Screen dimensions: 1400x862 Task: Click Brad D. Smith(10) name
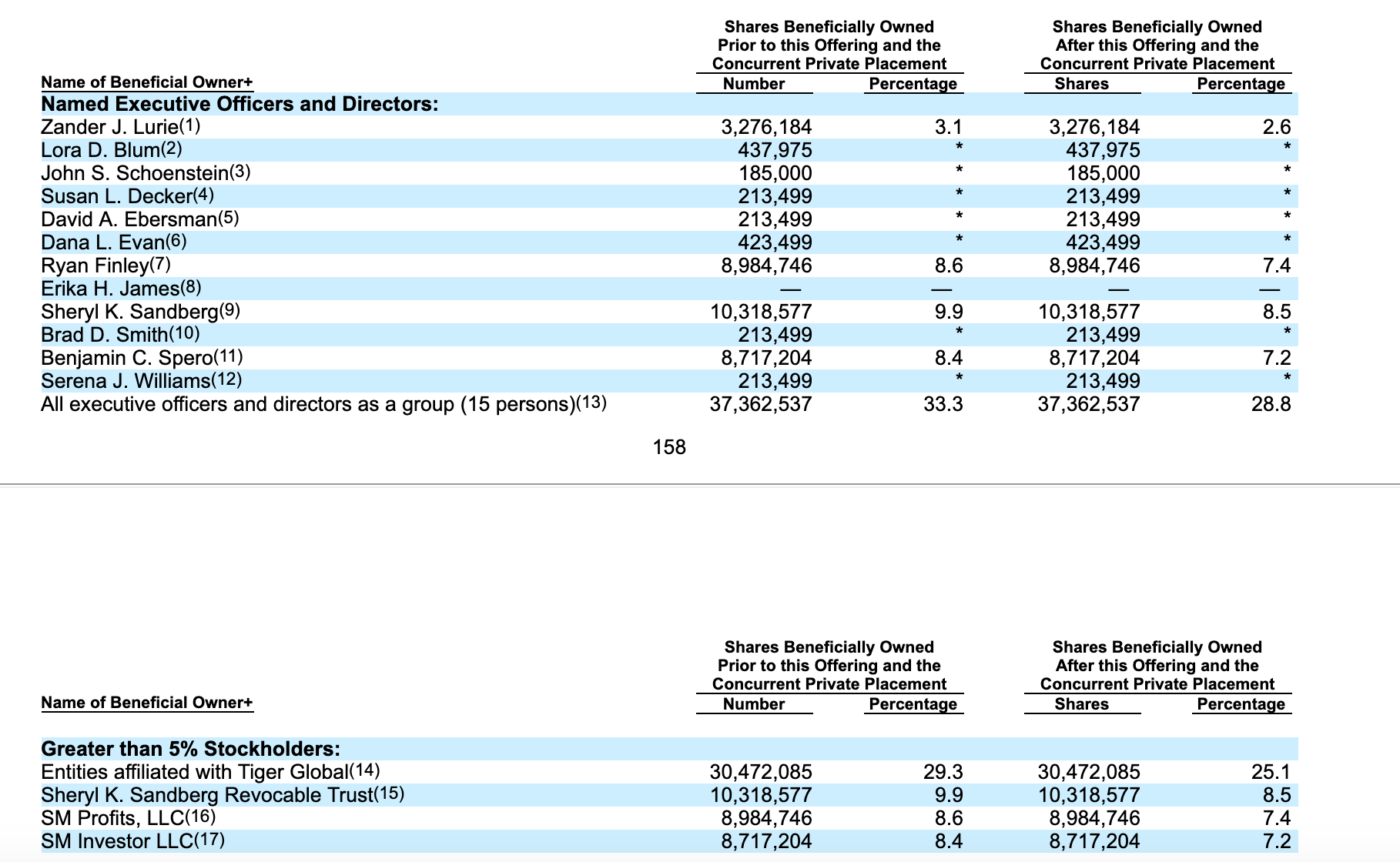click(x=120, y=334)
